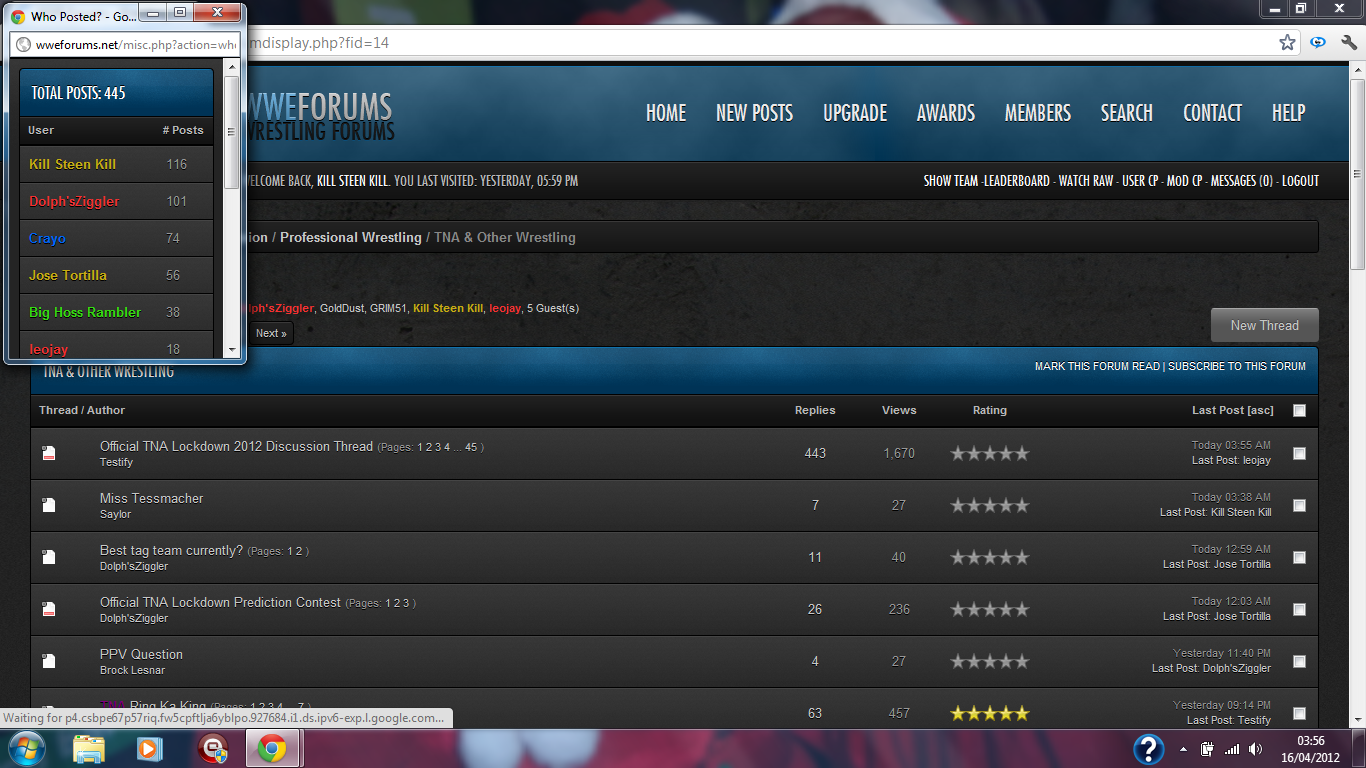Click SUBSCRIBE TO THIS FORUM

pos(1237,367)
